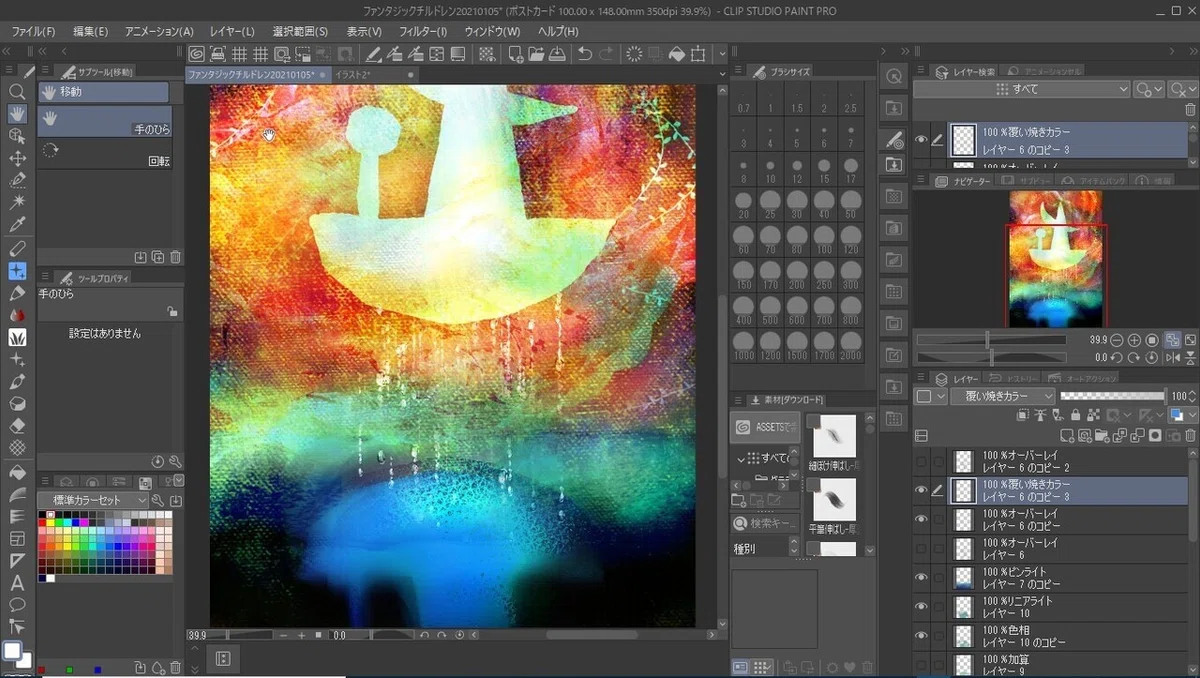Click the layer opacity slider
This screenshot has width=1200, height=678.
click(x=1112, y=396)
